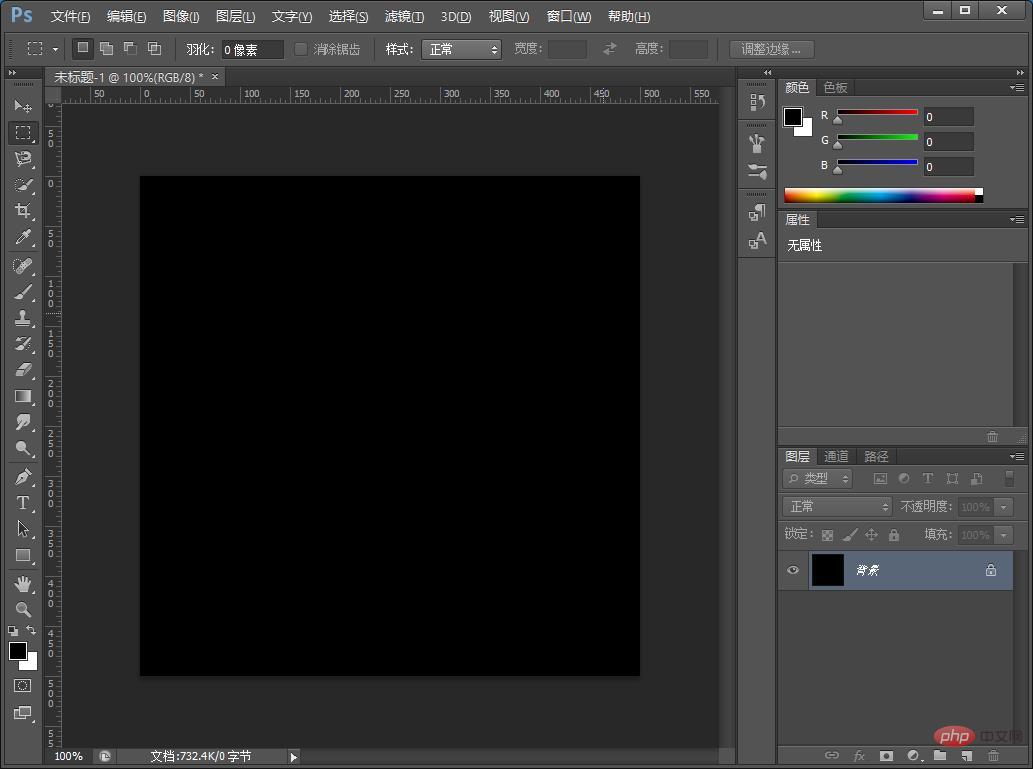The image size is (1033, 769).
Task: Link layers using the chain icon
Action: point(832,755)
